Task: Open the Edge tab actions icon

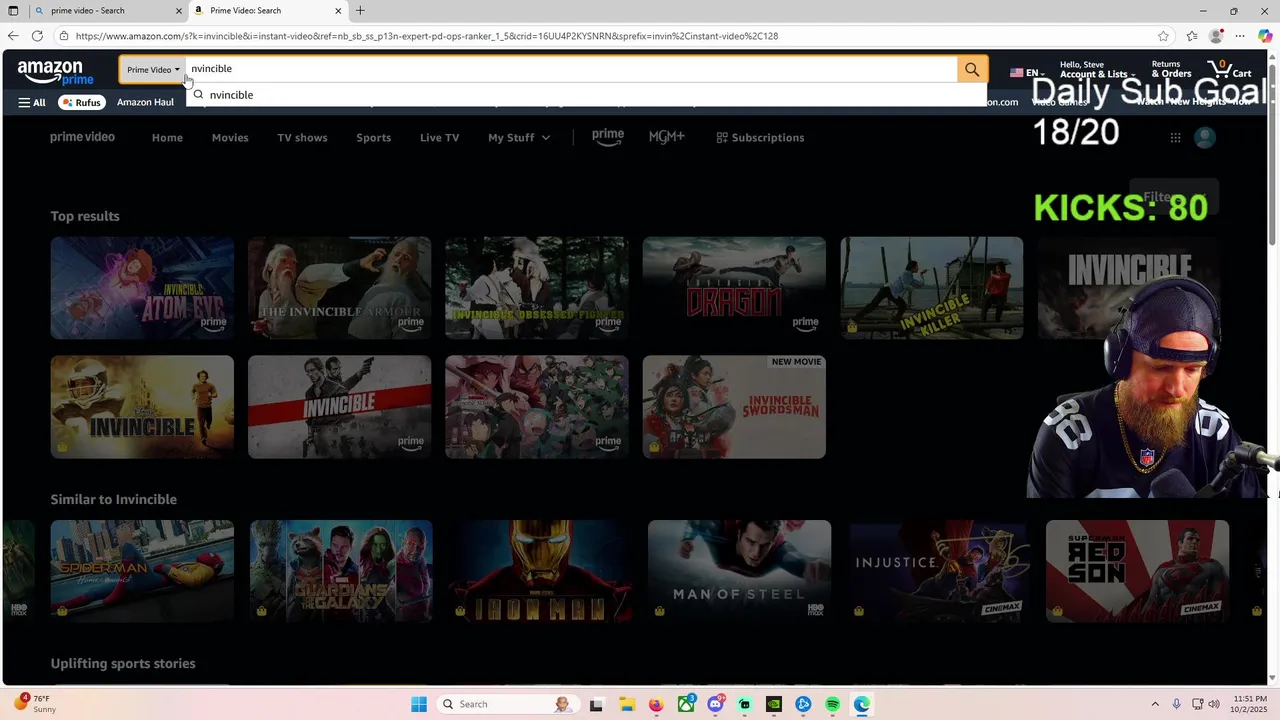Action: point(12,11)
